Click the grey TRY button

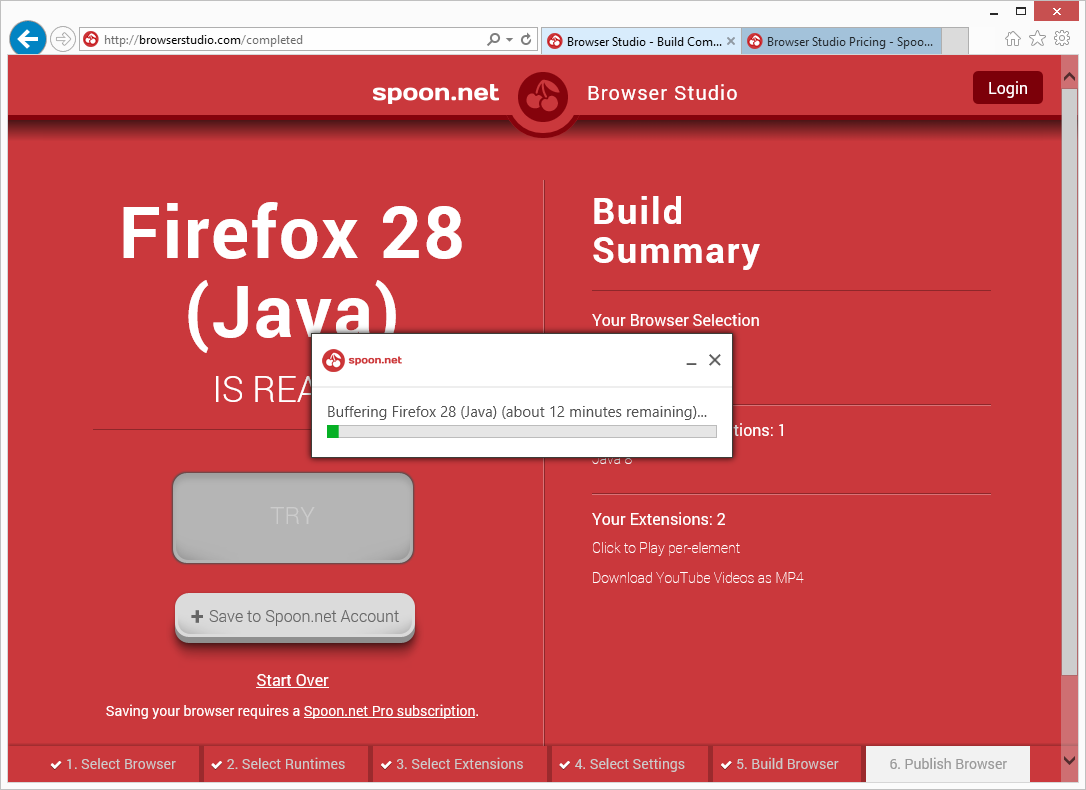pos(292,517)
